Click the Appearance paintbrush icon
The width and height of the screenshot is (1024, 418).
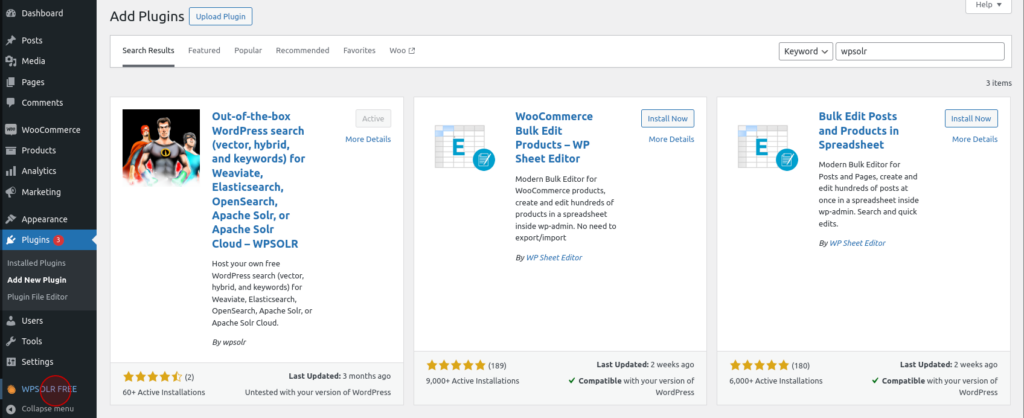coord(10,219)
